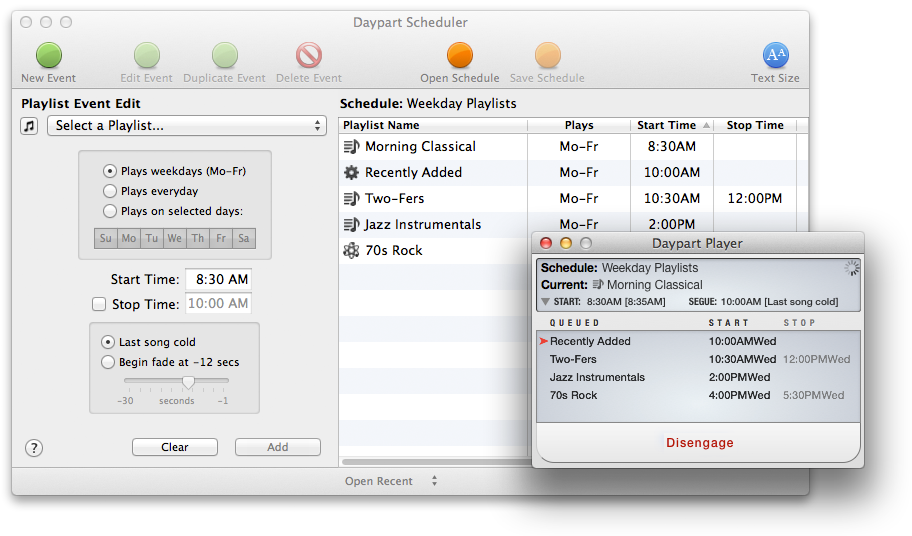The image size is (912, 536).
Task: Select Begin fade at -12 secs option
Action: (108, 362)
